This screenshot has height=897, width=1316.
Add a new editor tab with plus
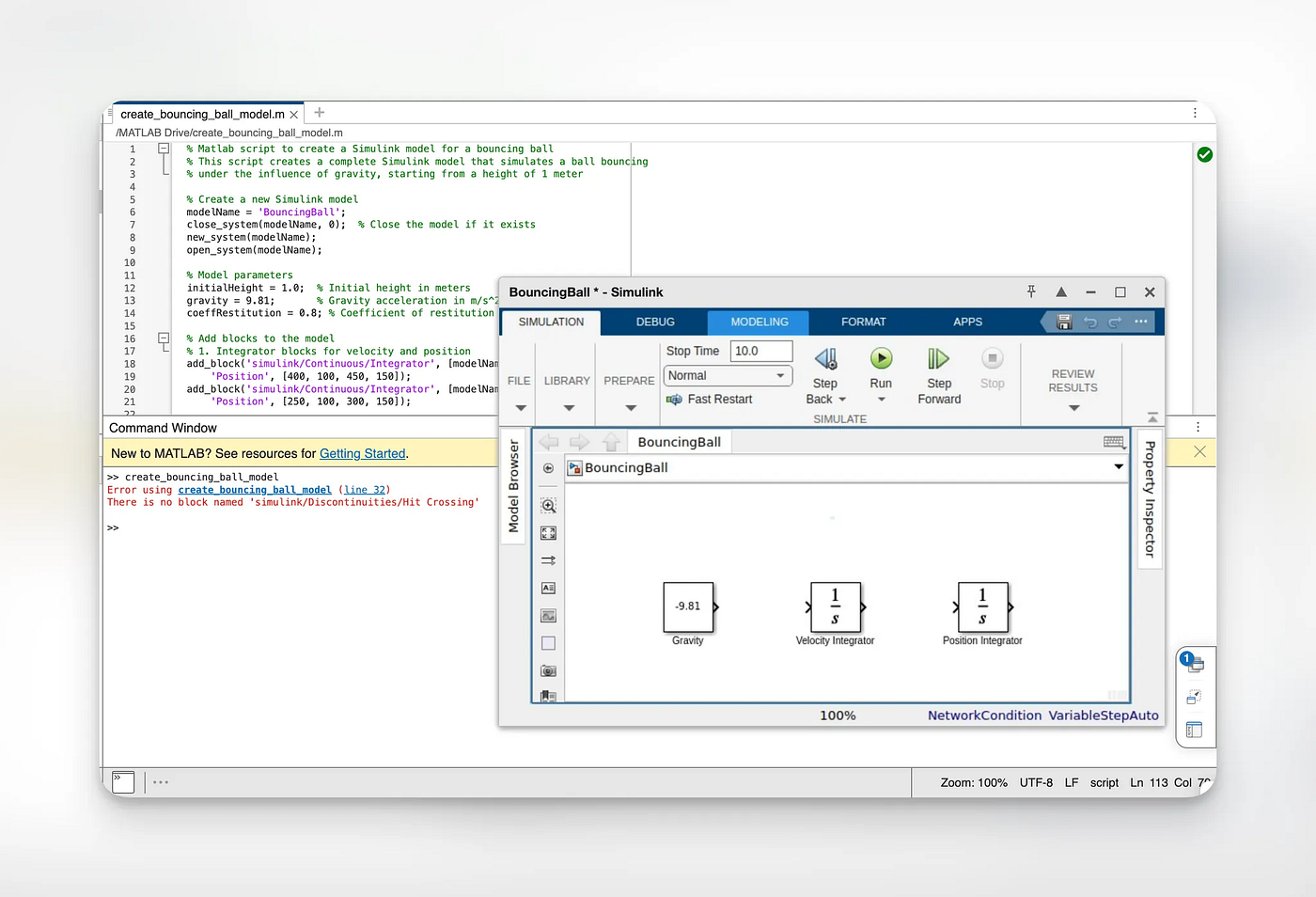coord(319,112)
